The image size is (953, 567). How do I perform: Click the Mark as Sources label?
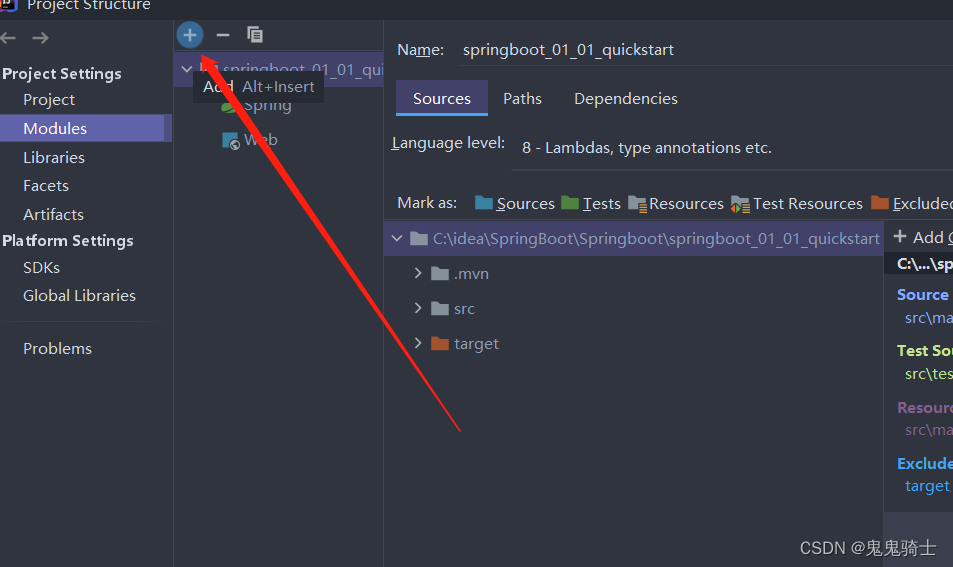[x=525, y=204]
